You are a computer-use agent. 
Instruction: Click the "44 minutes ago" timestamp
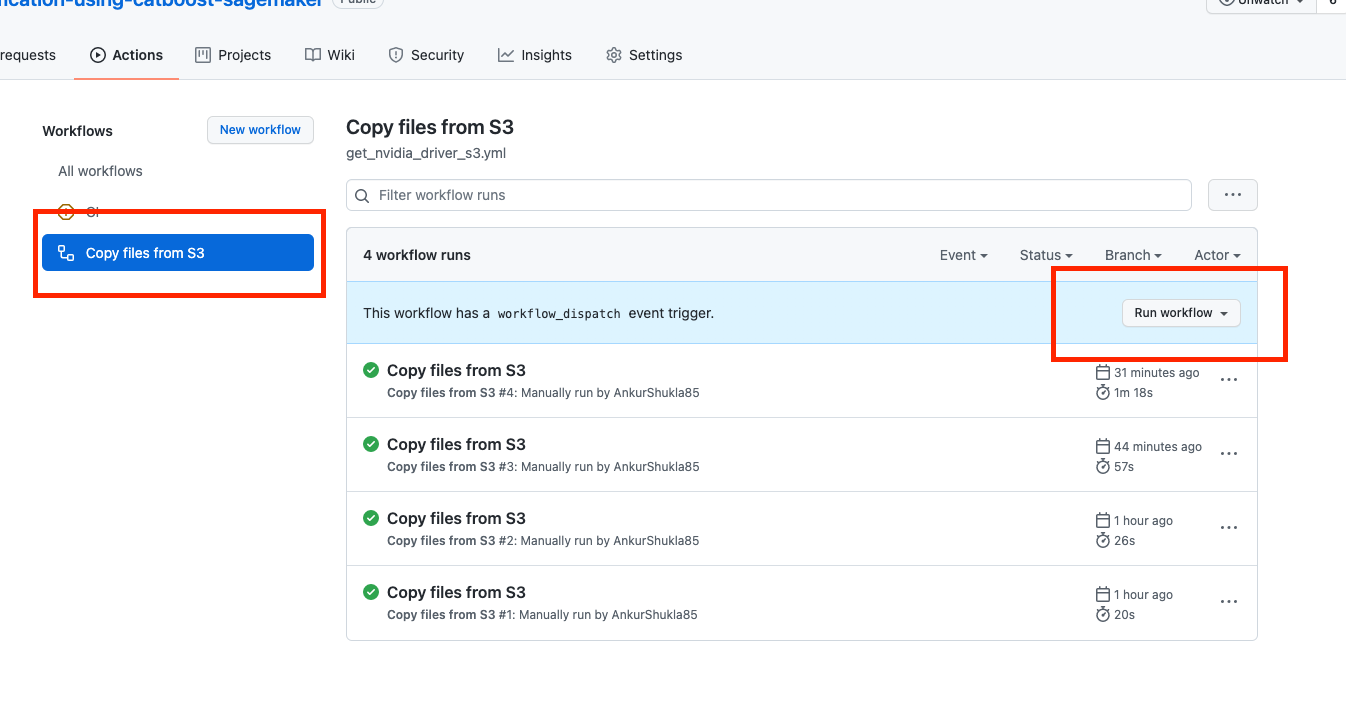pyautogui.click(x=1158, y=447)
